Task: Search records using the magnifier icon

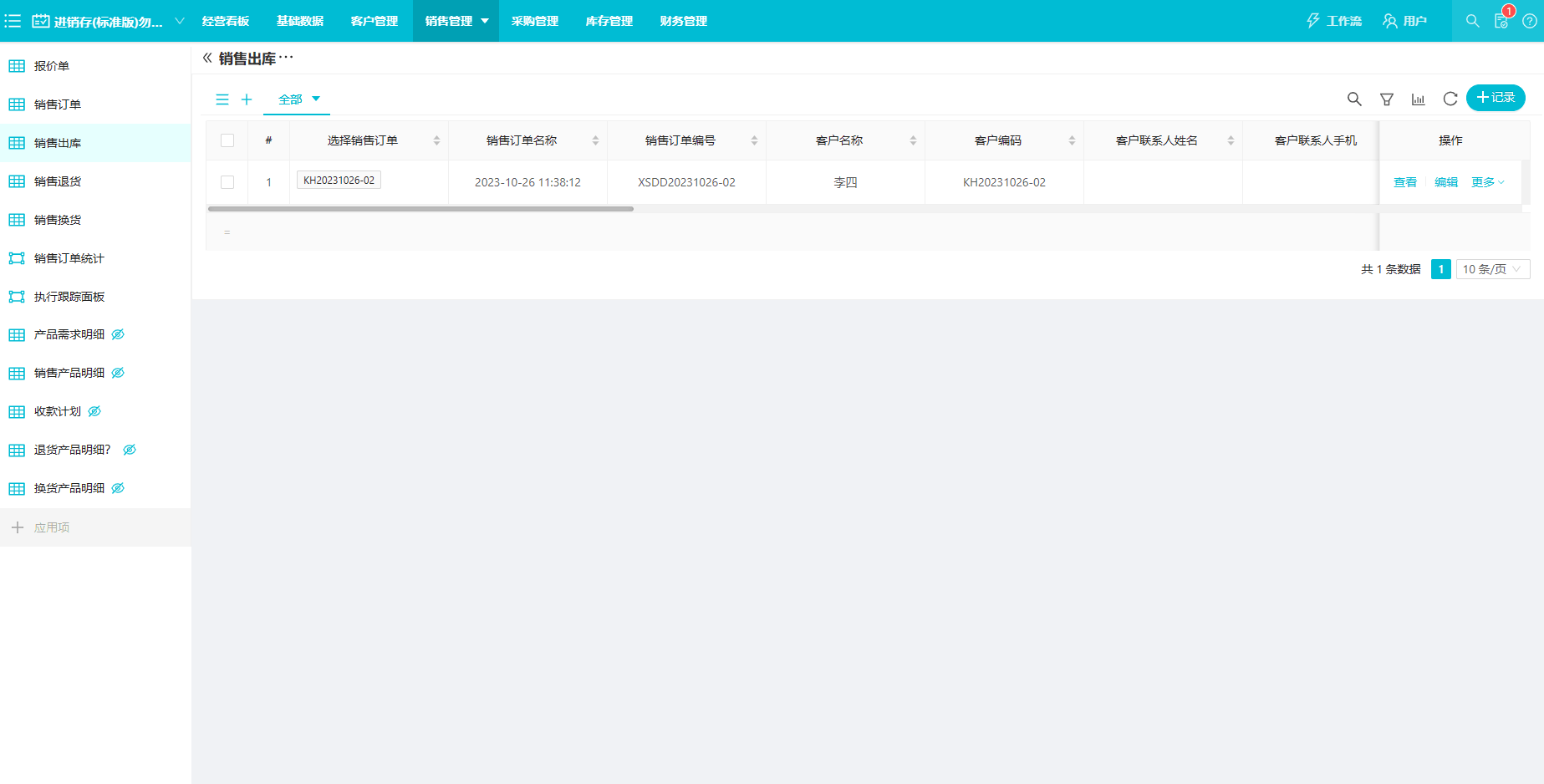Action: [1354, 99]
